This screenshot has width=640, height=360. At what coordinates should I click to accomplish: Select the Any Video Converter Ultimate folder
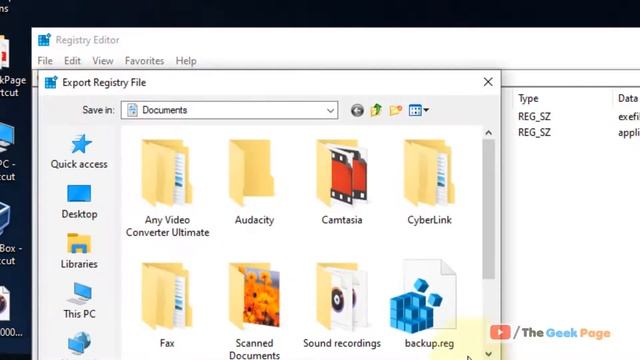coord(167,189)
